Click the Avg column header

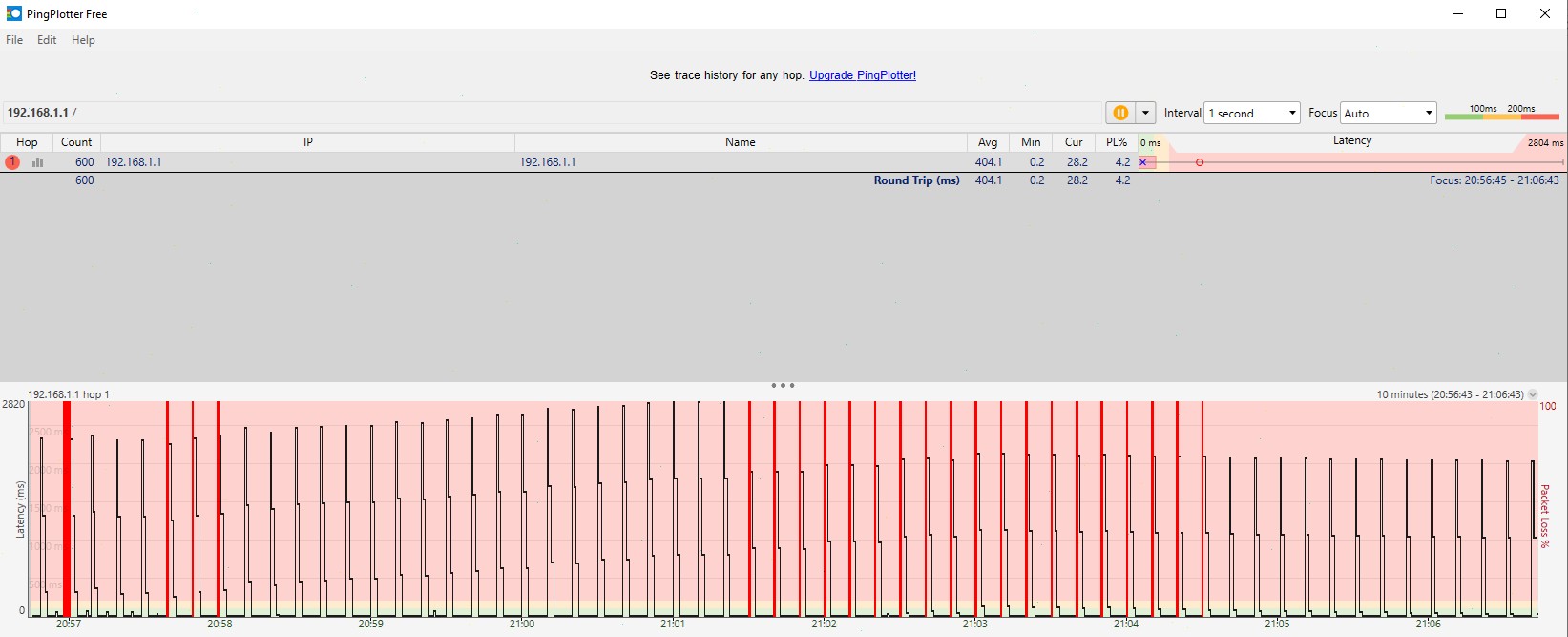988,142
